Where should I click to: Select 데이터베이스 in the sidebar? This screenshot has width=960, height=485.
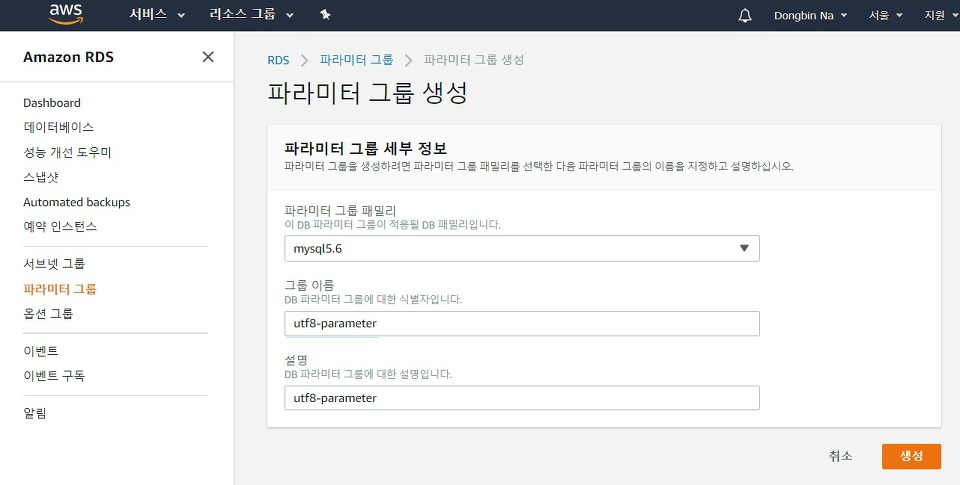58,127
